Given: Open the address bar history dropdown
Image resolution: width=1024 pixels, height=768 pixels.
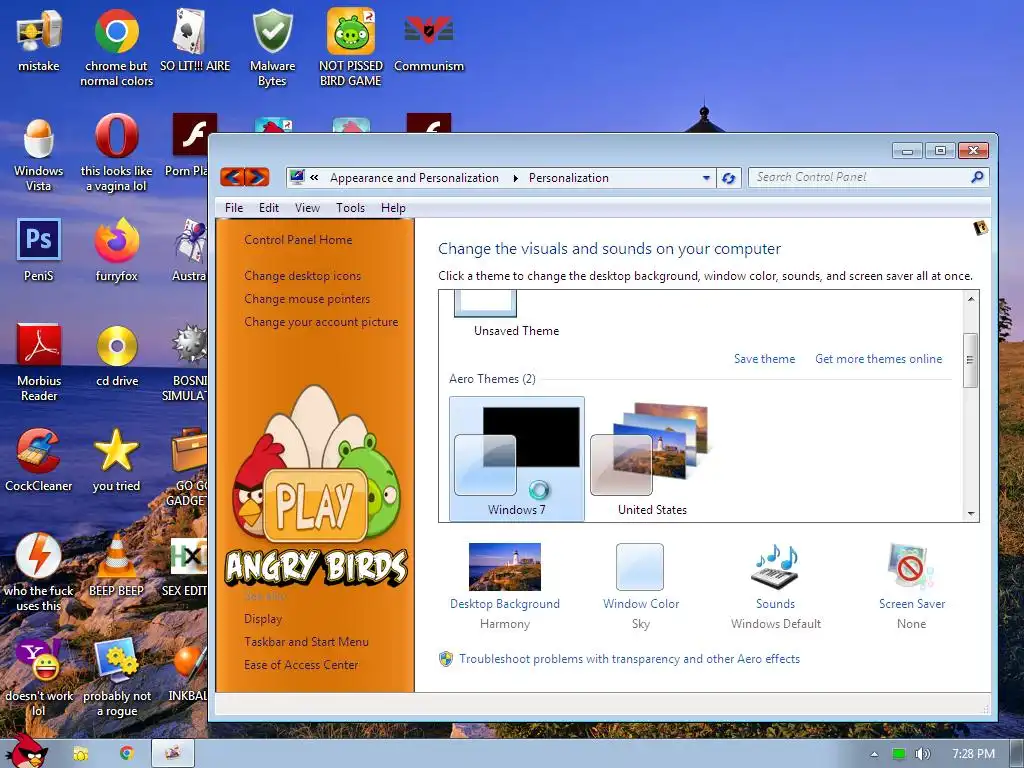Looking at the screenshot, I should point(706,178).
